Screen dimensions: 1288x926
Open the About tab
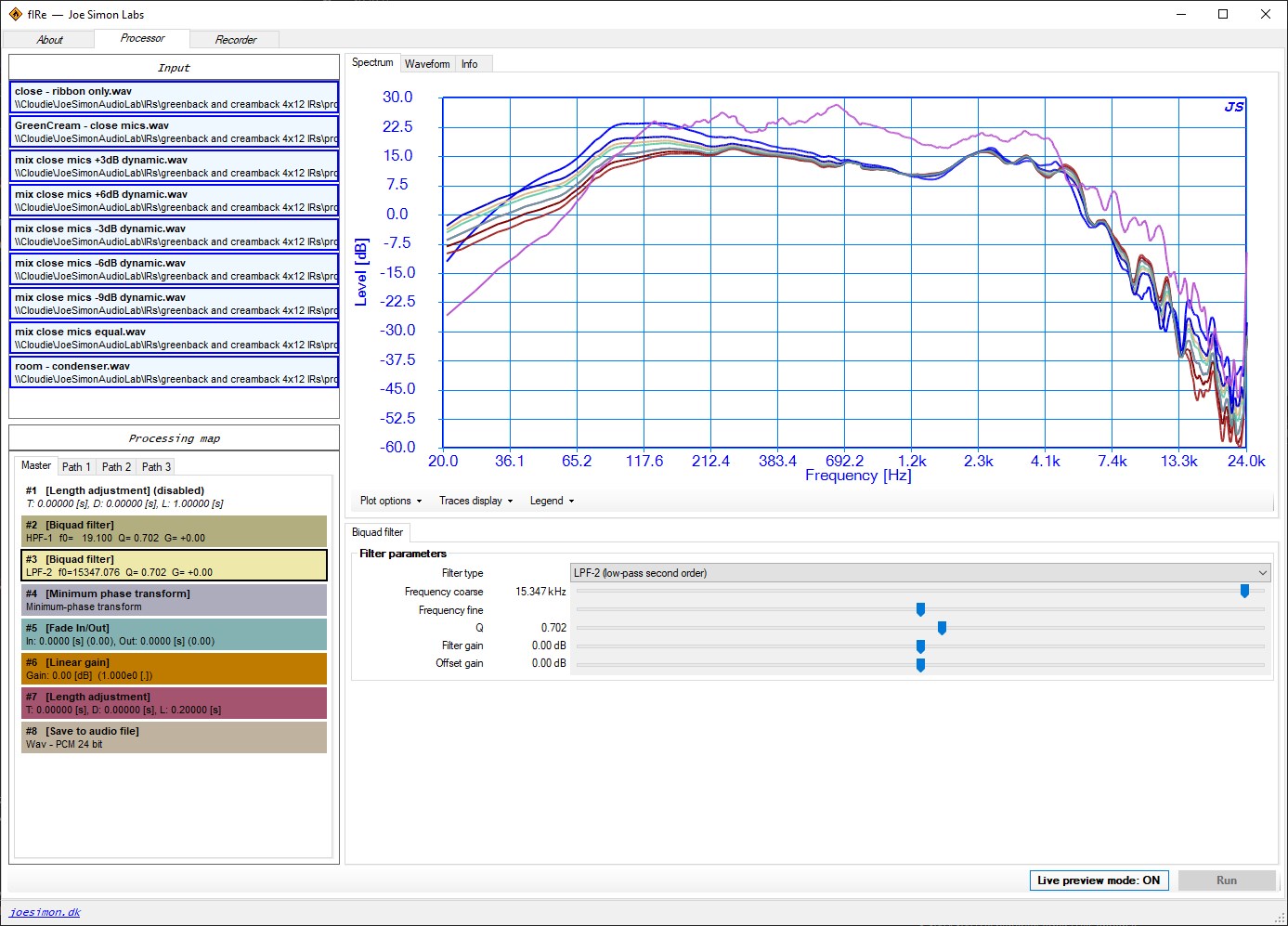[49, 40]
